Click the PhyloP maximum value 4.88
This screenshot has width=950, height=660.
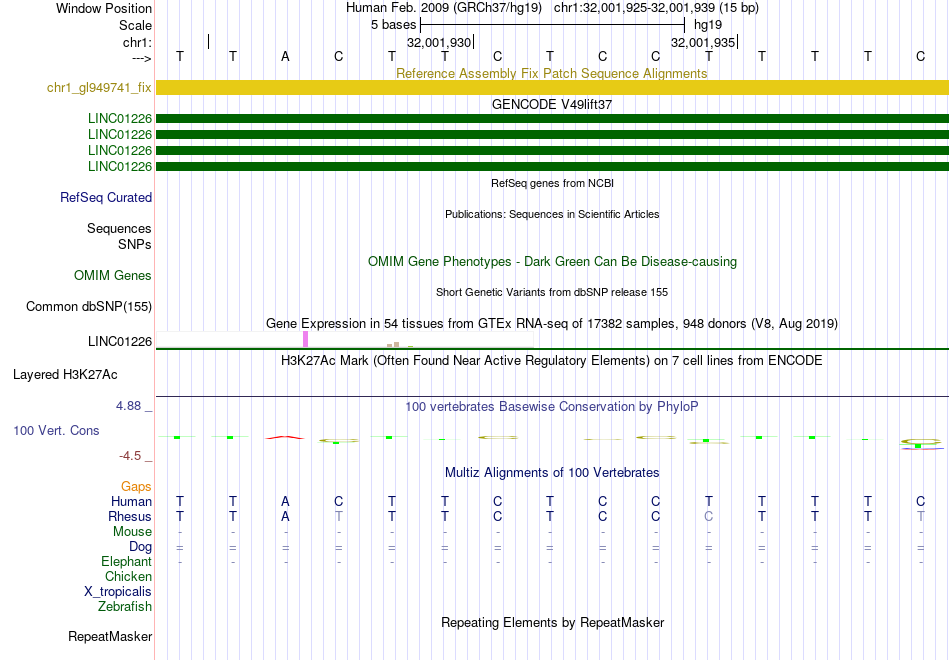pos(128,405)
